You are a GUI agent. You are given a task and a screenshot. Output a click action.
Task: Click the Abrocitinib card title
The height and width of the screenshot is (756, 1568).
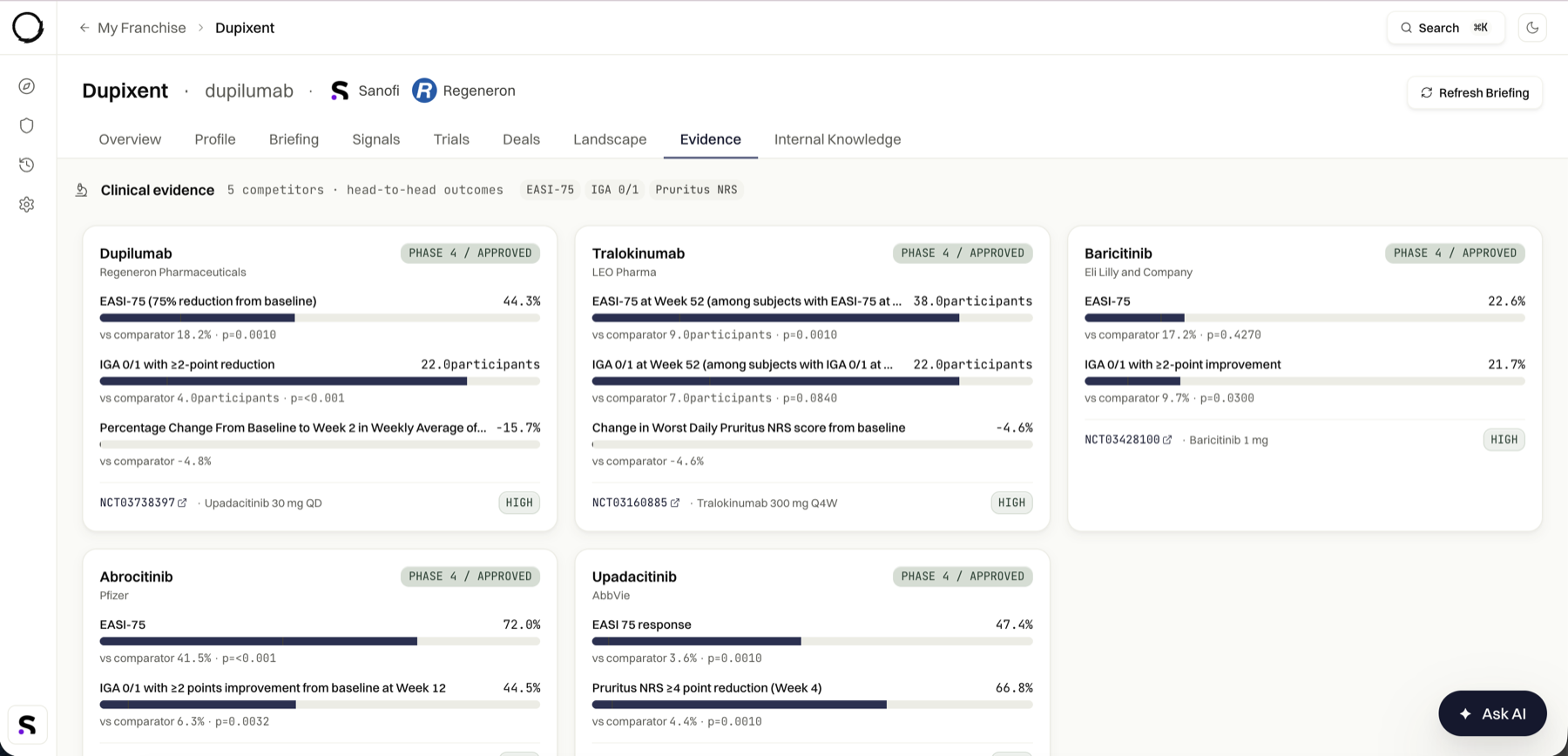[x=136, y=577]
